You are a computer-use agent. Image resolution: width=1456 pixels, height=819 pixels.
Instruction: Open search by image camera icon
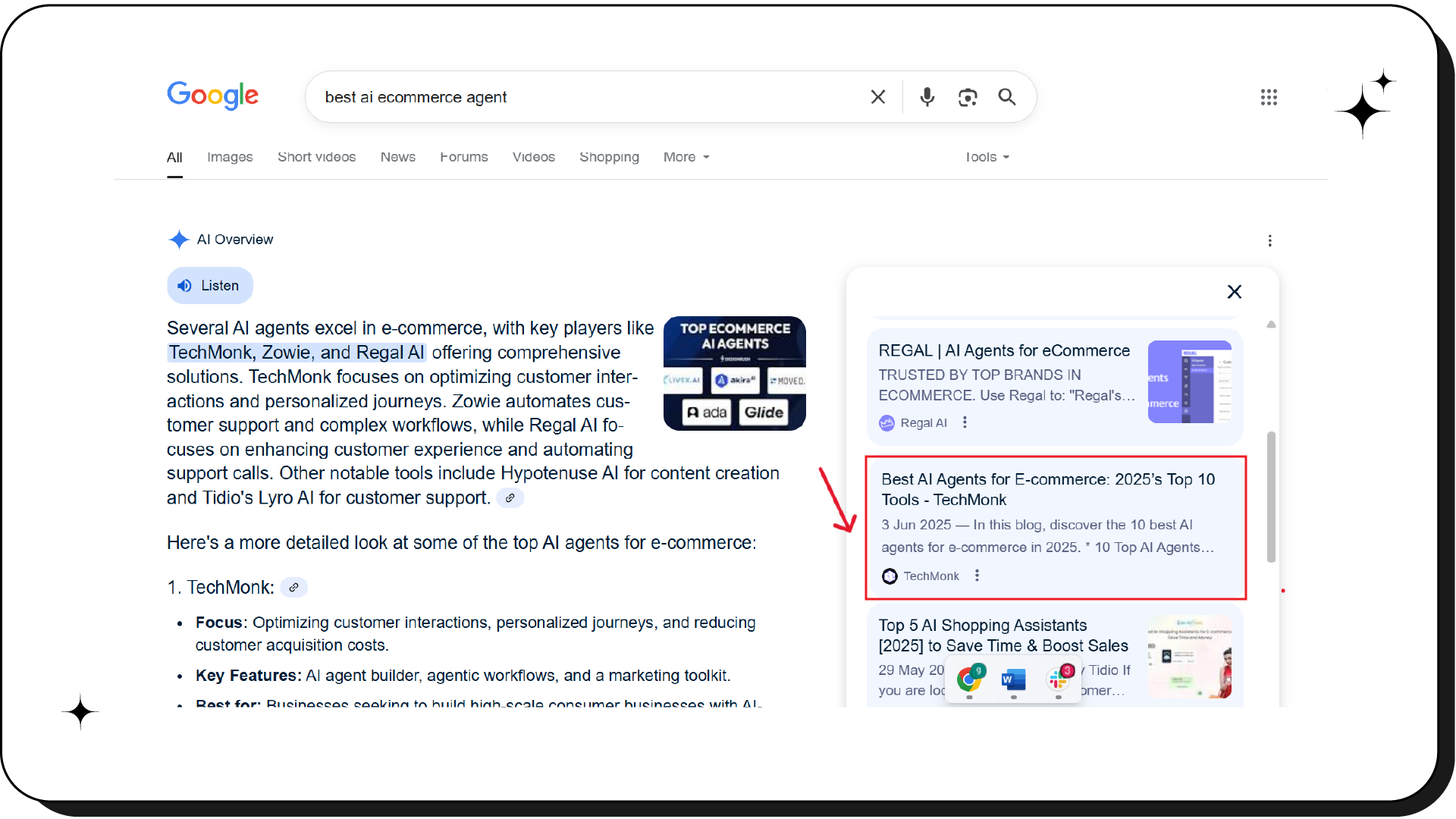click(x=968, y=97)
